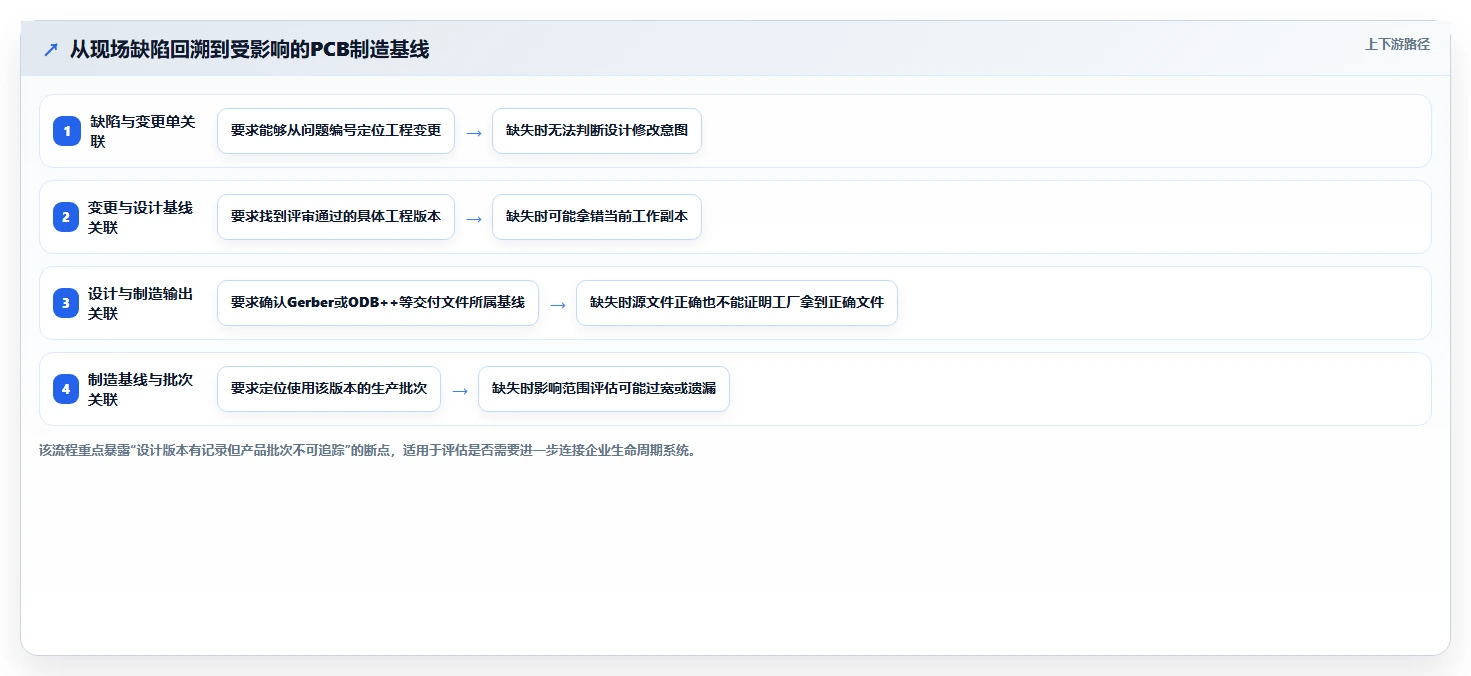
Task: Click the step label 缺陷与变更单关联
Action: coord(143,131)
